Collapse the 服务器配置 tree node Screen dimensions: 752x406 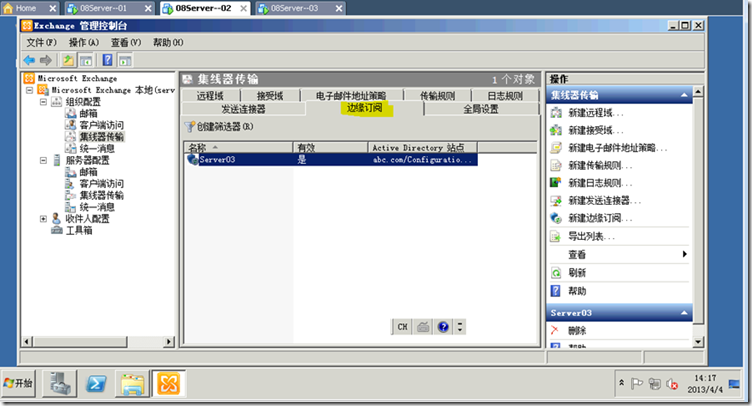(43, 160)
